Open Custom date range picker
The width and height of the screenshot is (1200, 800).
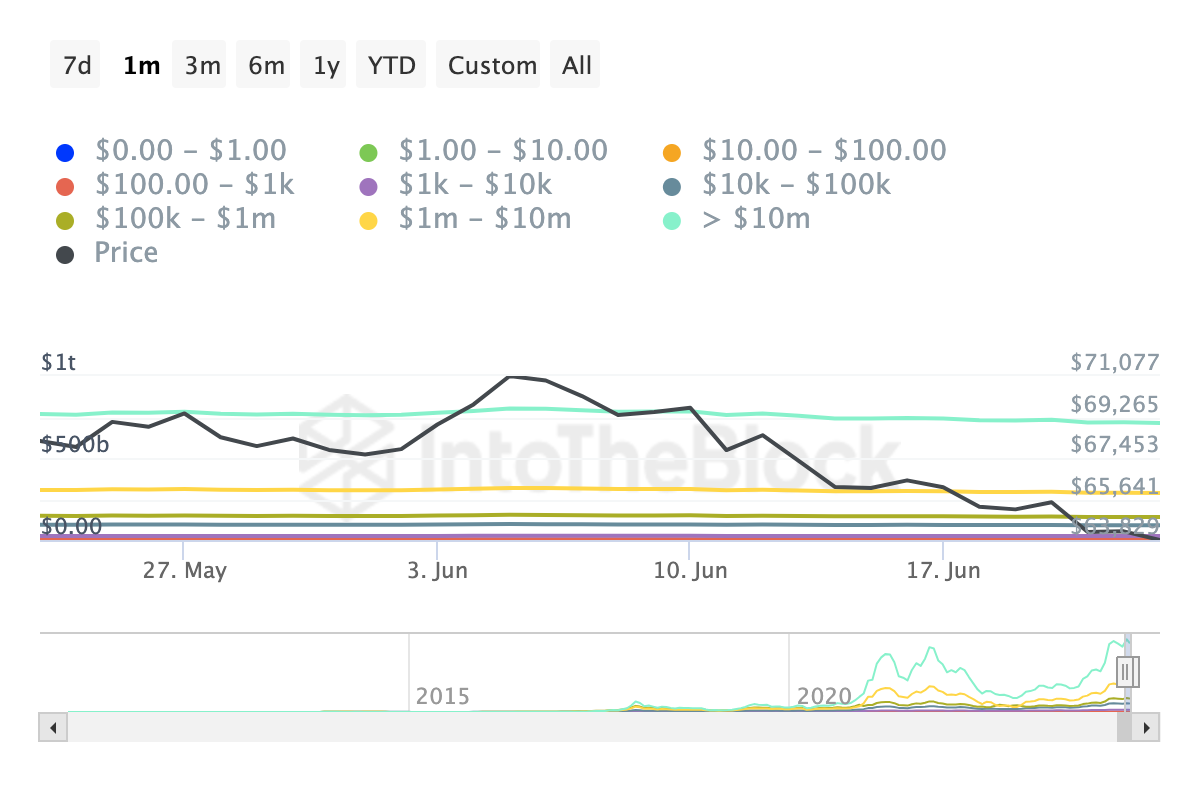point(492,66)
